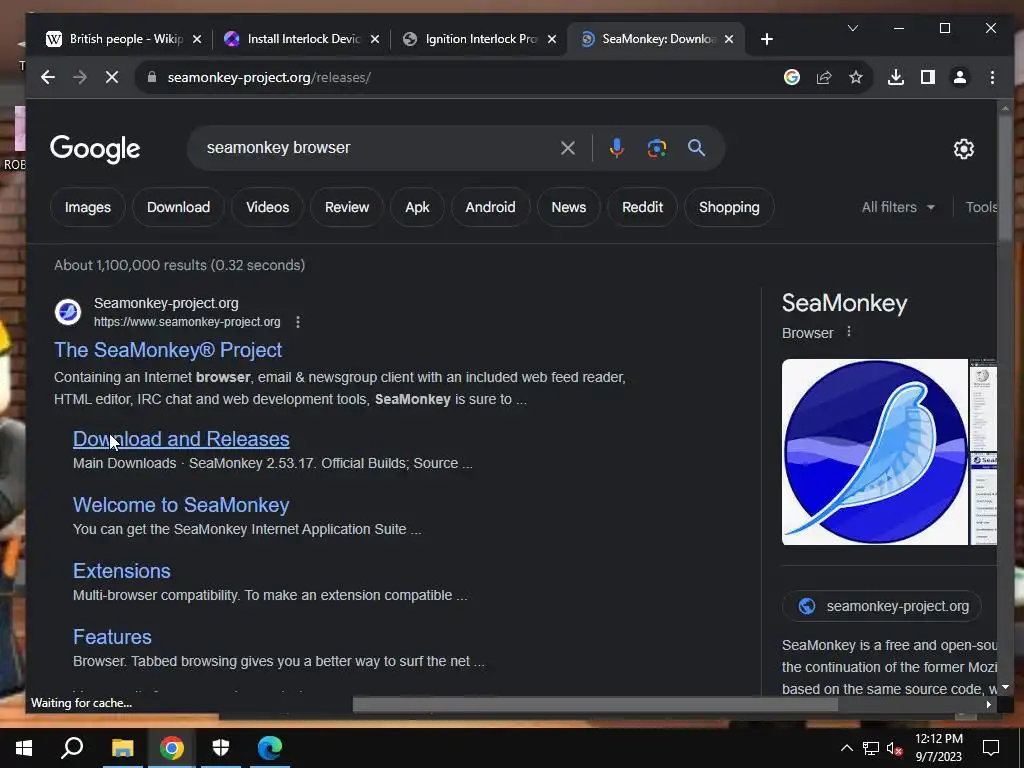Viewport: 1024px width, 768px height.
Task: Open Features sitelink
Action: click(112, 637)
